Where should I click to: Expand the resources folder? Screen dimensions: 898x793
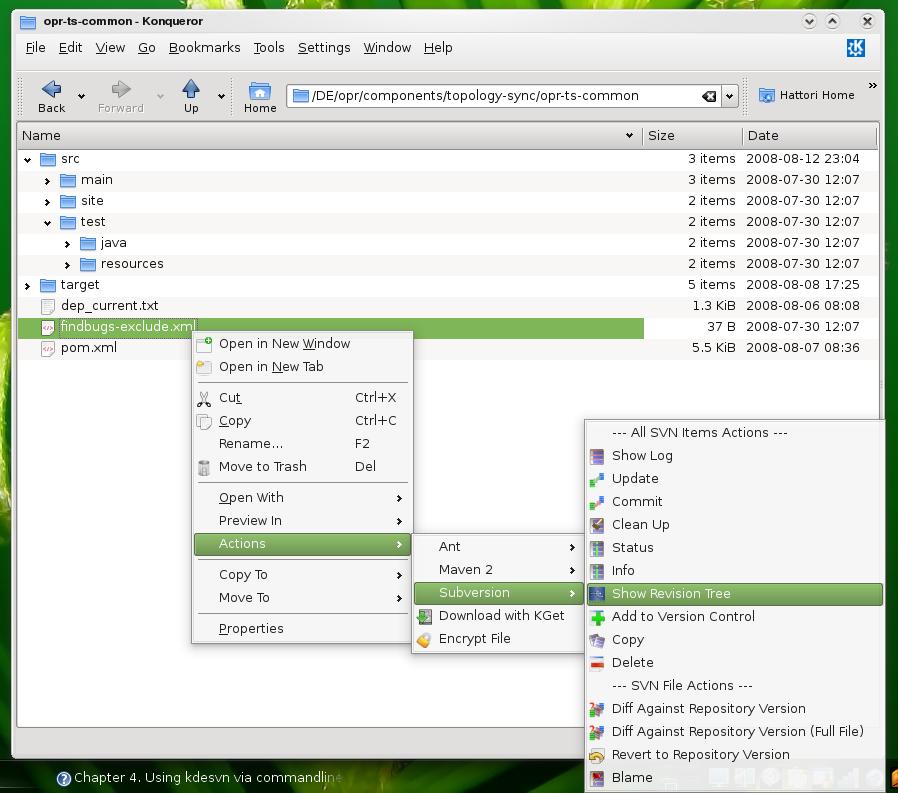[x=68, y=265]
